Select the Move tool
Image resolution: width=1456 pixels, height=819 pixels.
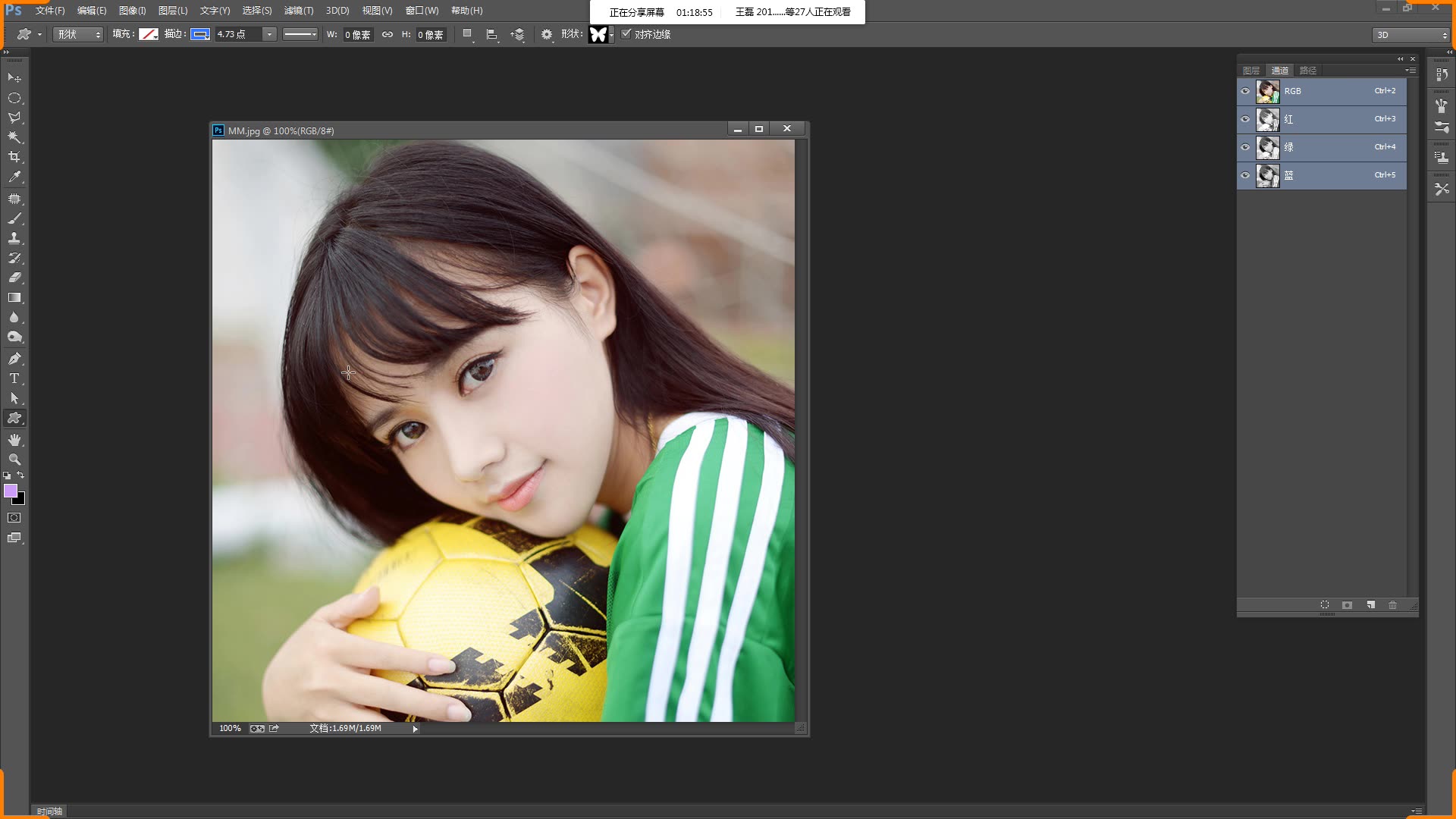pyautogui.click(x=14, y=78)
